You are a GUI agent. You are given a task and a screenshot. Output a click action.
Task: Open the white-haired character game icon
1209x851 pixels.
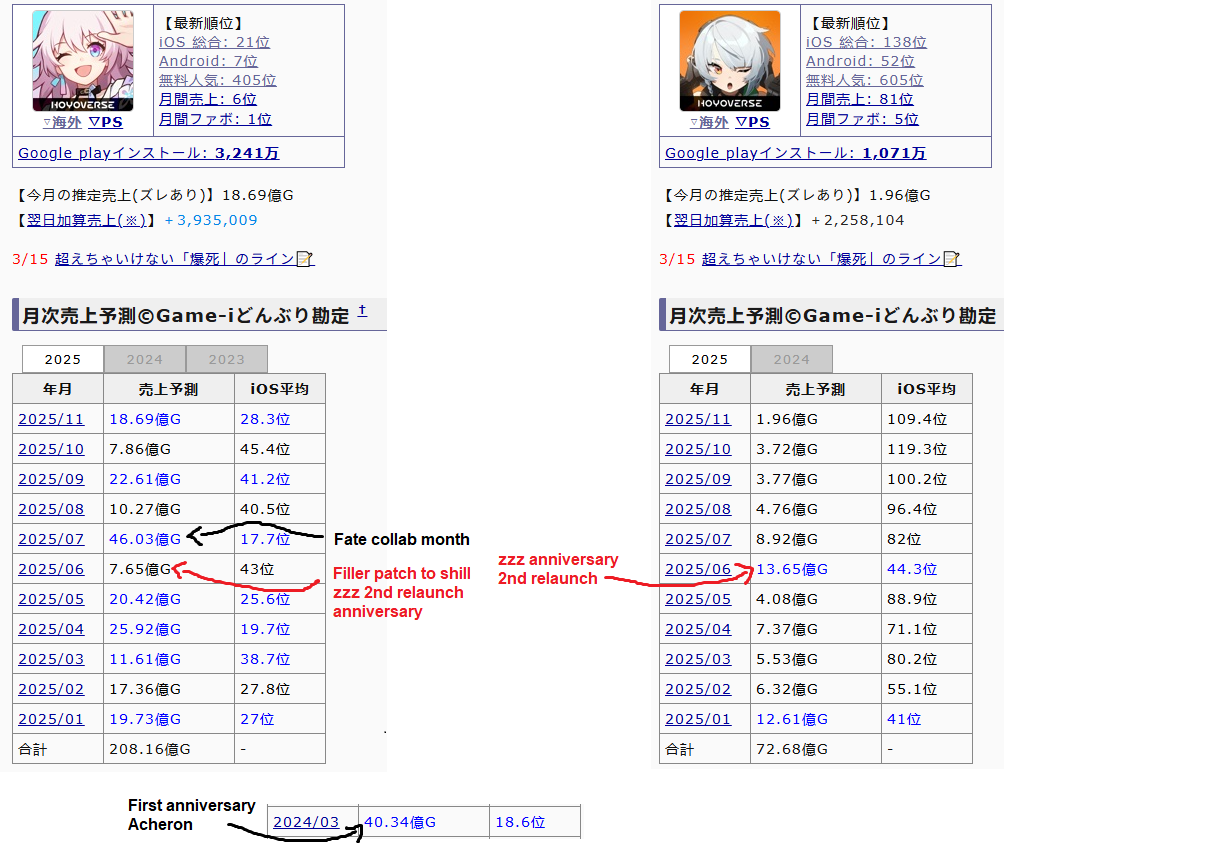pos(729,61)
